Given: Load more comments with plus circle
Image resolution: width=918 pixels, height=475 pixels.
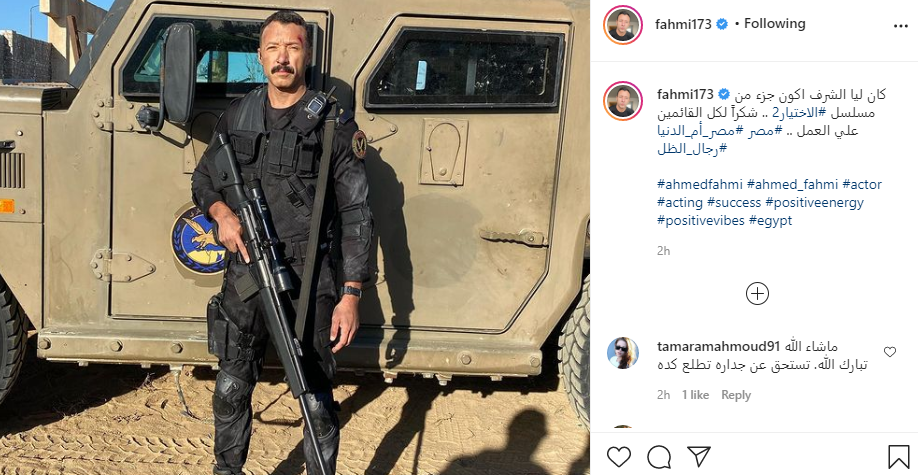Looking at the screenshot, I should click(x=757, y=293).
